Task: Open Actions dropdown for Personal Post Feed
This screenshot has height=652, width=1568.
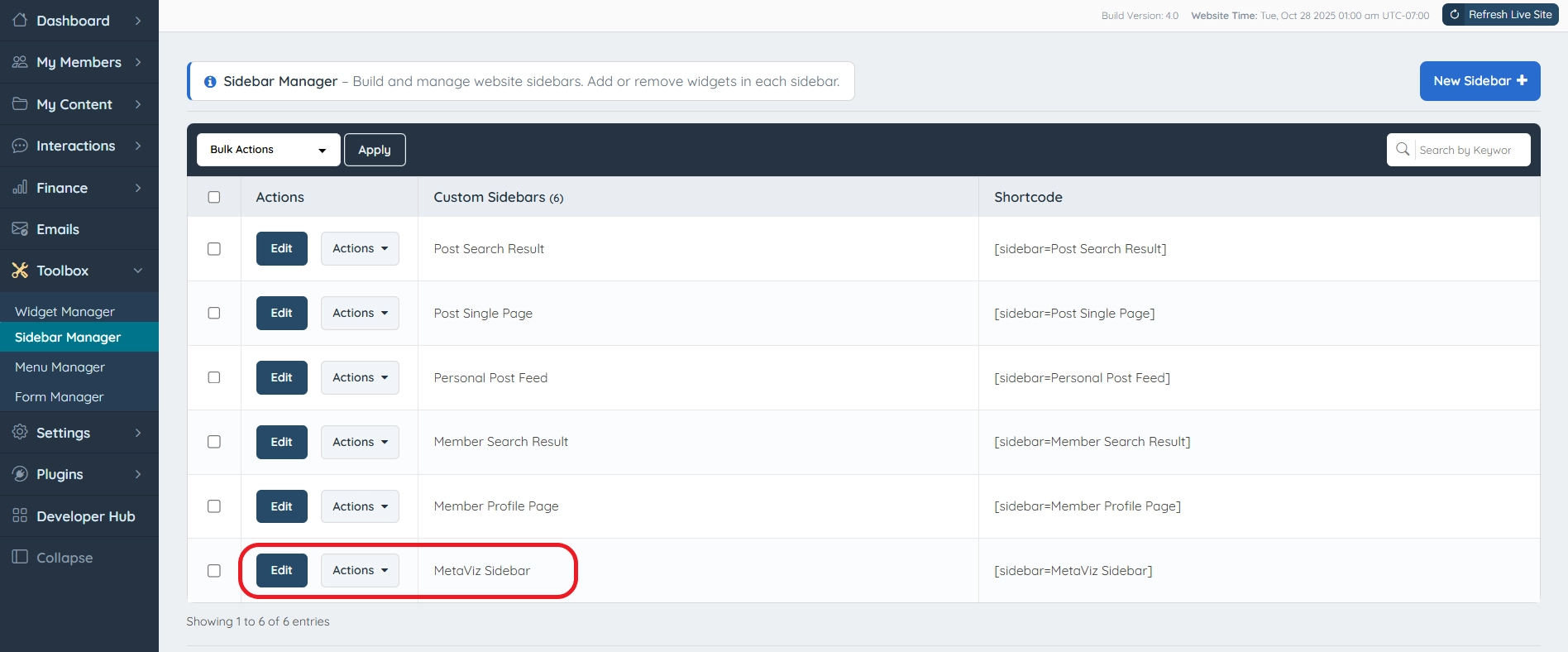Action: coord(360,377)
